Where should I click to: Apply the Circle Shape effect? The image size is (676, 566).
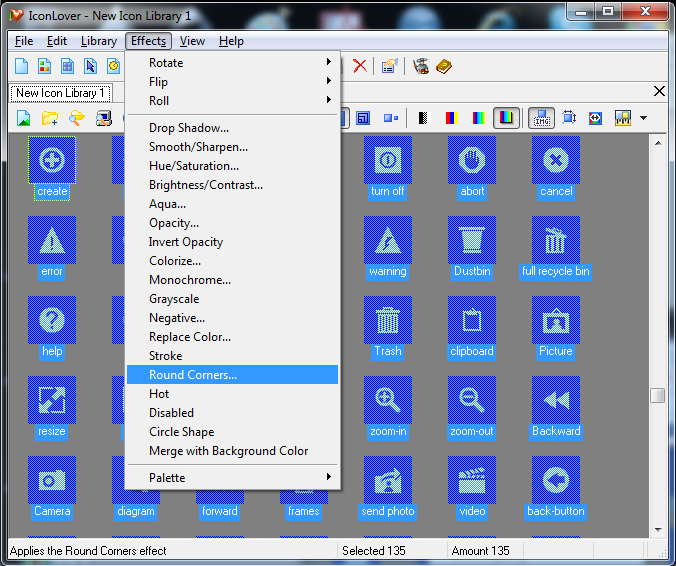(x=232, y=432)
